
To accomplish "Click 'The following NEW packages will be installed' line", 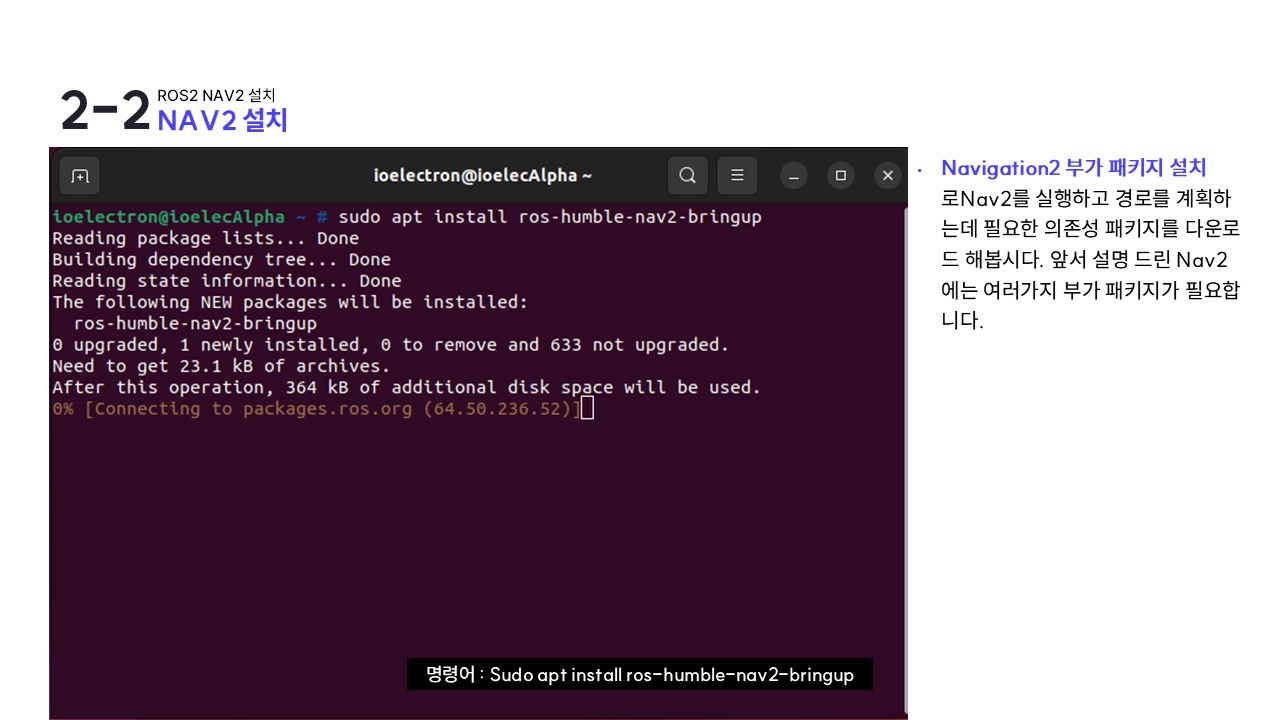I will [x=290, y=302].
